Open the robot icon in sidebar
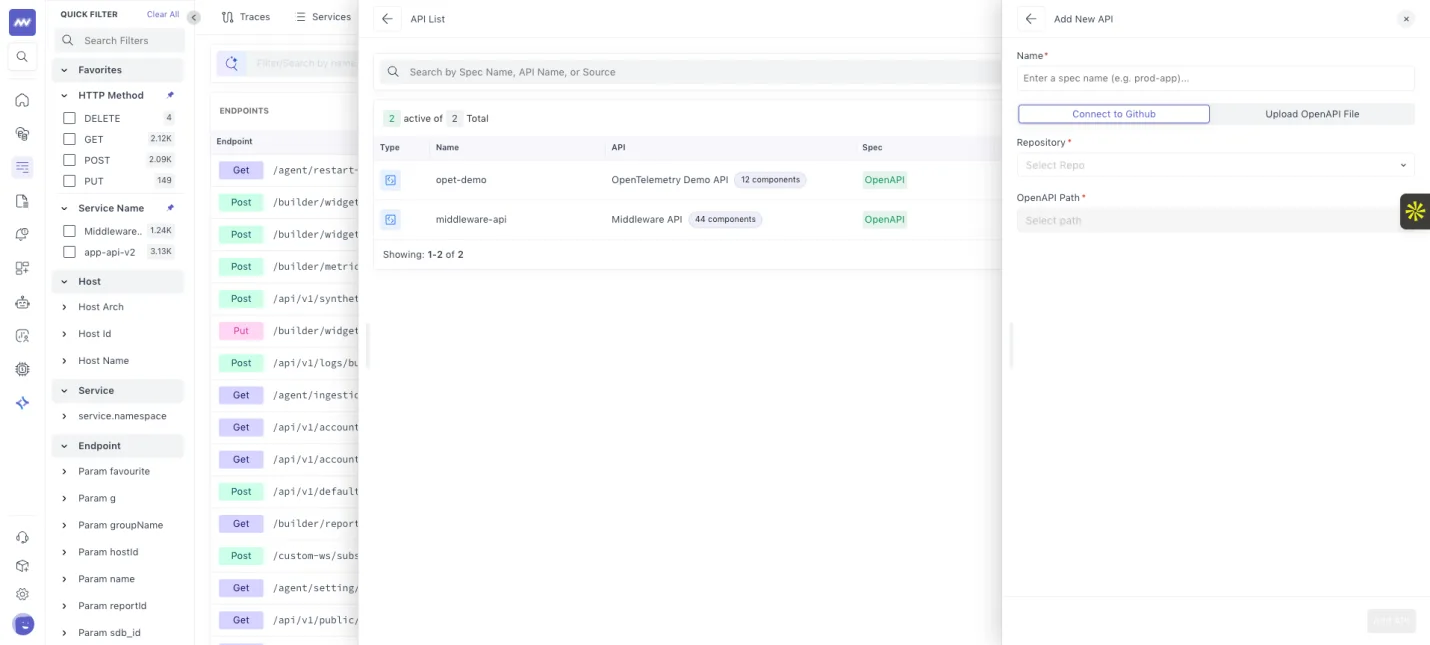Image resolution: width=1430 pixels, height=645 pixels. (22, 302)
